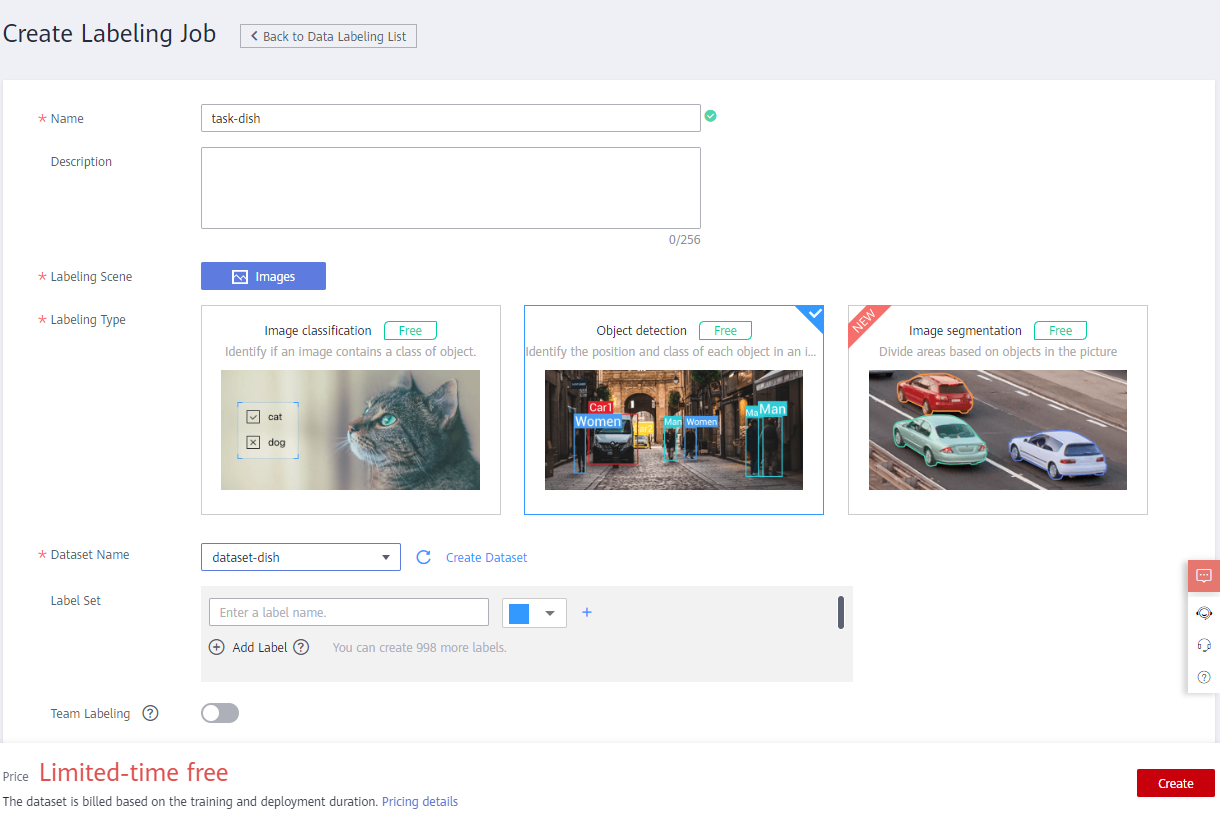
Task: Open help tooltip next to Add Label
Action: [x=301, y=647]
